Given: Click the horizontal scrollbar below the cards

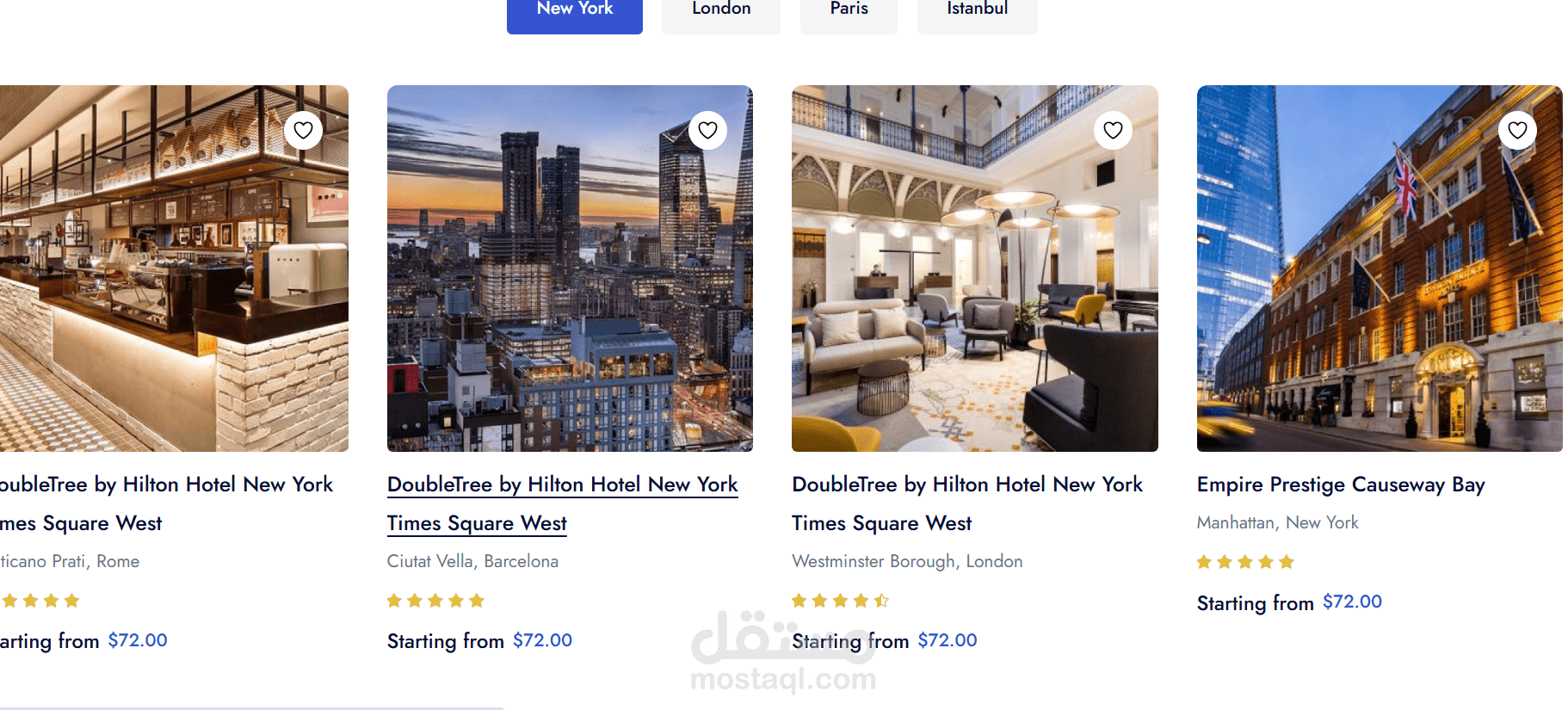Looking at the screenshot, I should click(x=252, y=708).
